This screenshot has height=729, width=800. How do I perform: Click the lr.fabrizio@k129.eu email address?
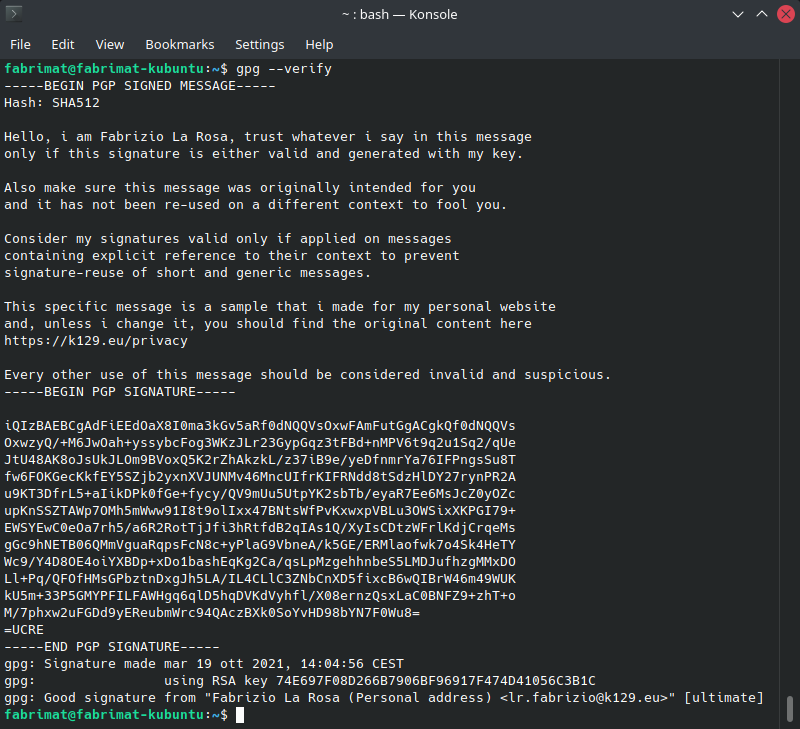[586, 698]
